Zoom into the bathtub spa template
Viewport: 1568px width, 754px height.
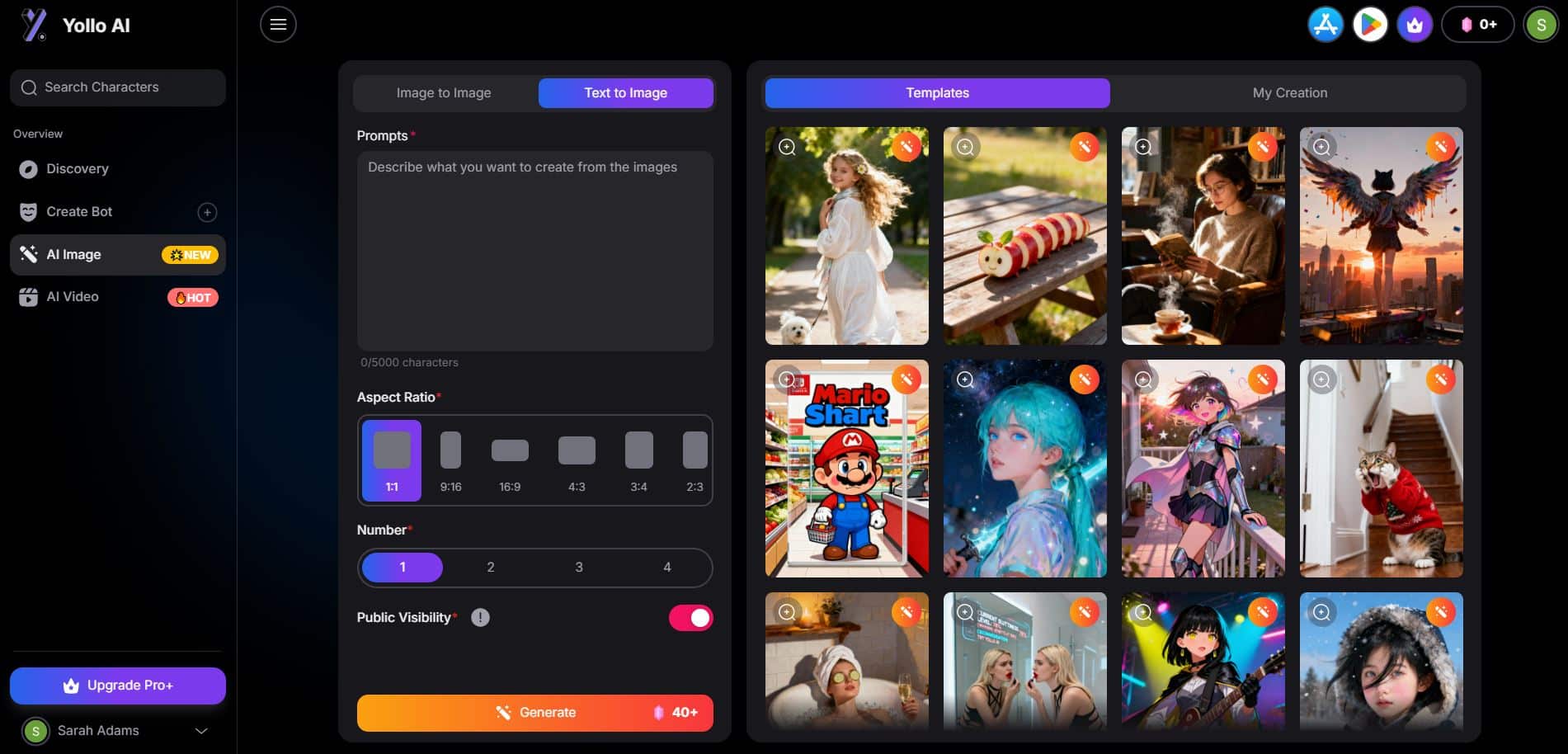click(788, 612)
